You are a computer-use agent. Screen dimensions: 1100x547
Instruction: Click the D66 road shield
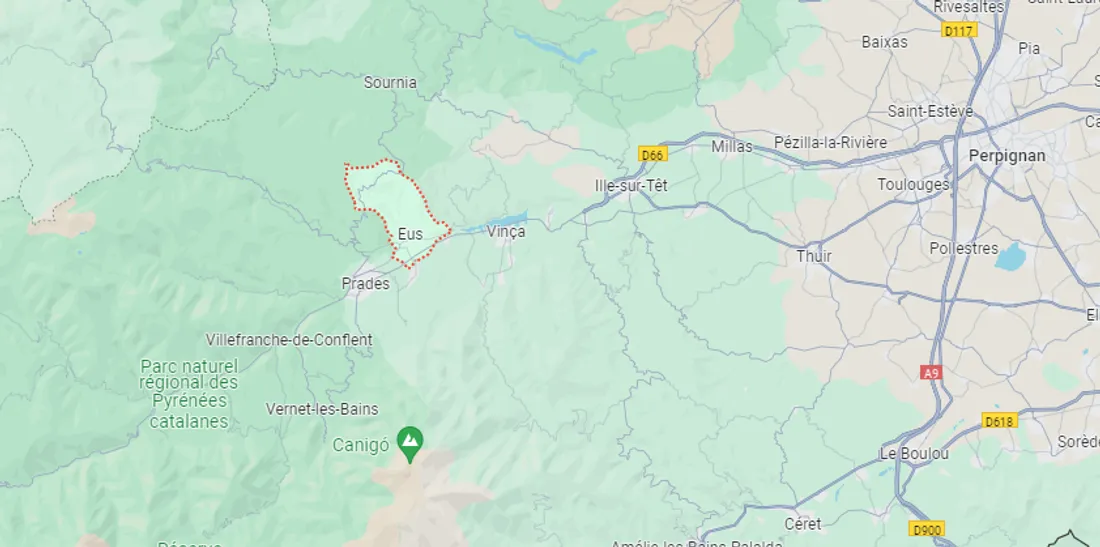pyautogui.click(x=652, y=154)
